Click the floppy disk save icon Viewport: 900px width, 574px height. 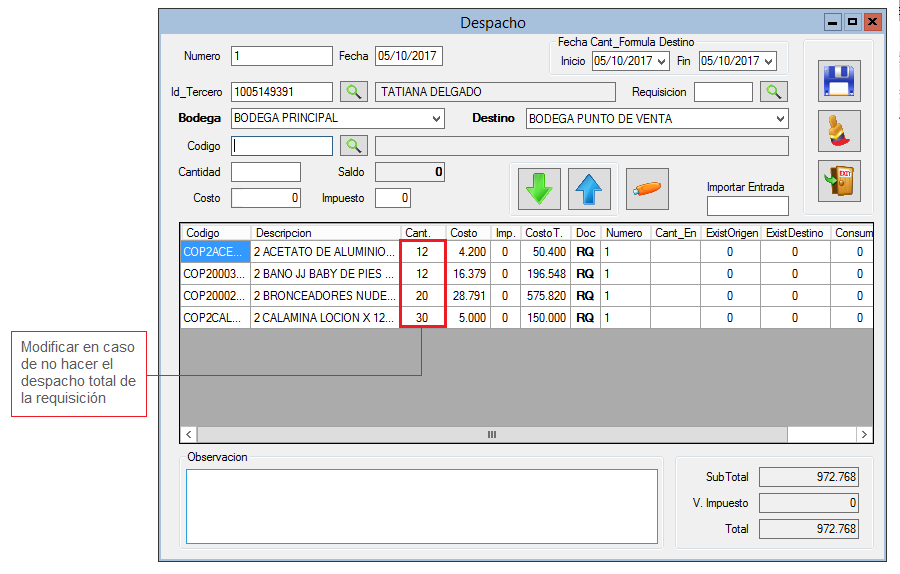click(x=840, y=80)
